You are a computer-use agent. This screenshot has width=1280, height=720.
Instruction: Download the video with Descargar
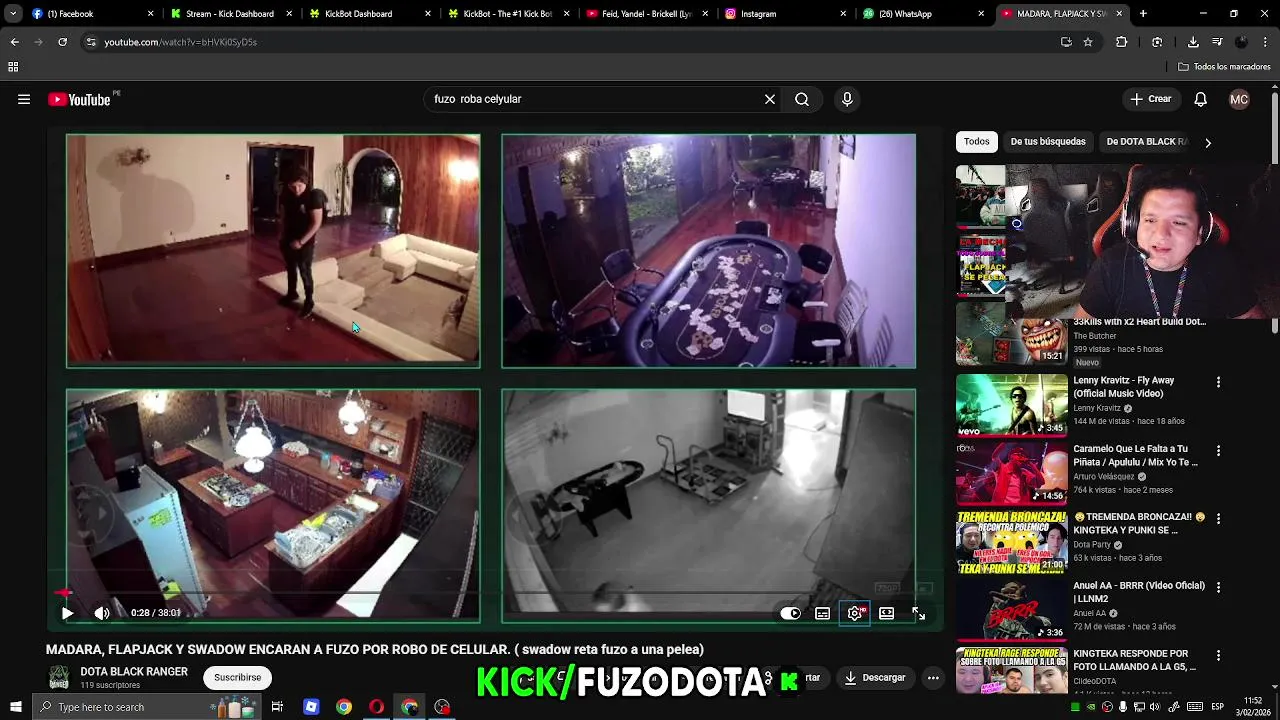874,677
